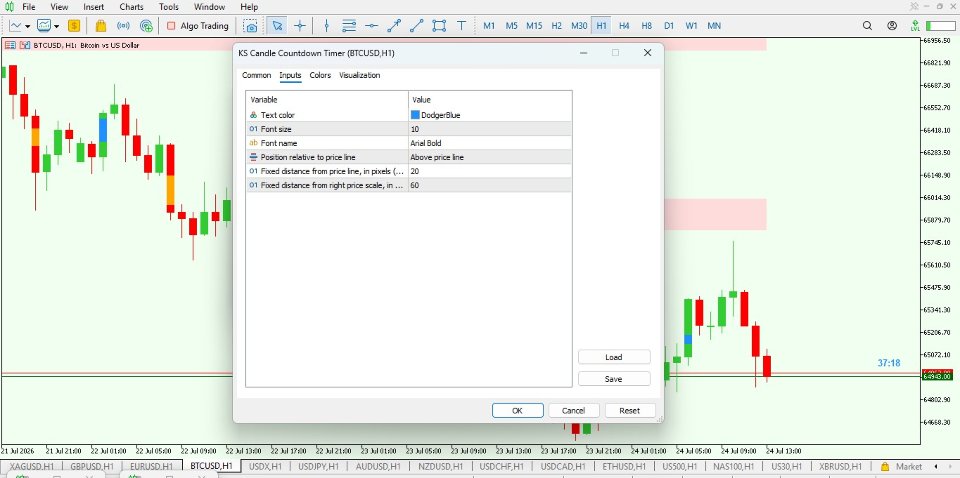Viewport: 960px width, 478px height.
Task: Switch to the NAS100,H1 chart tab
Action: click(733, 466)
